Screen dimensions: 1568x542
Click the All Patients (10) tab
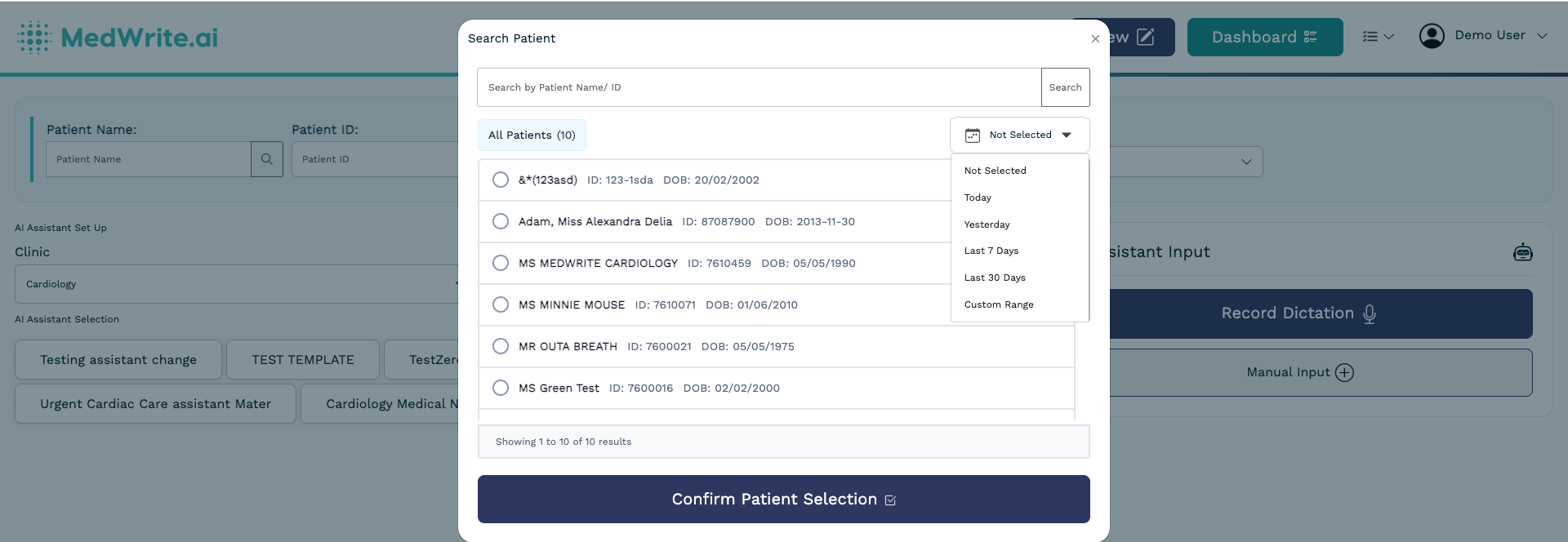point(532,135)
